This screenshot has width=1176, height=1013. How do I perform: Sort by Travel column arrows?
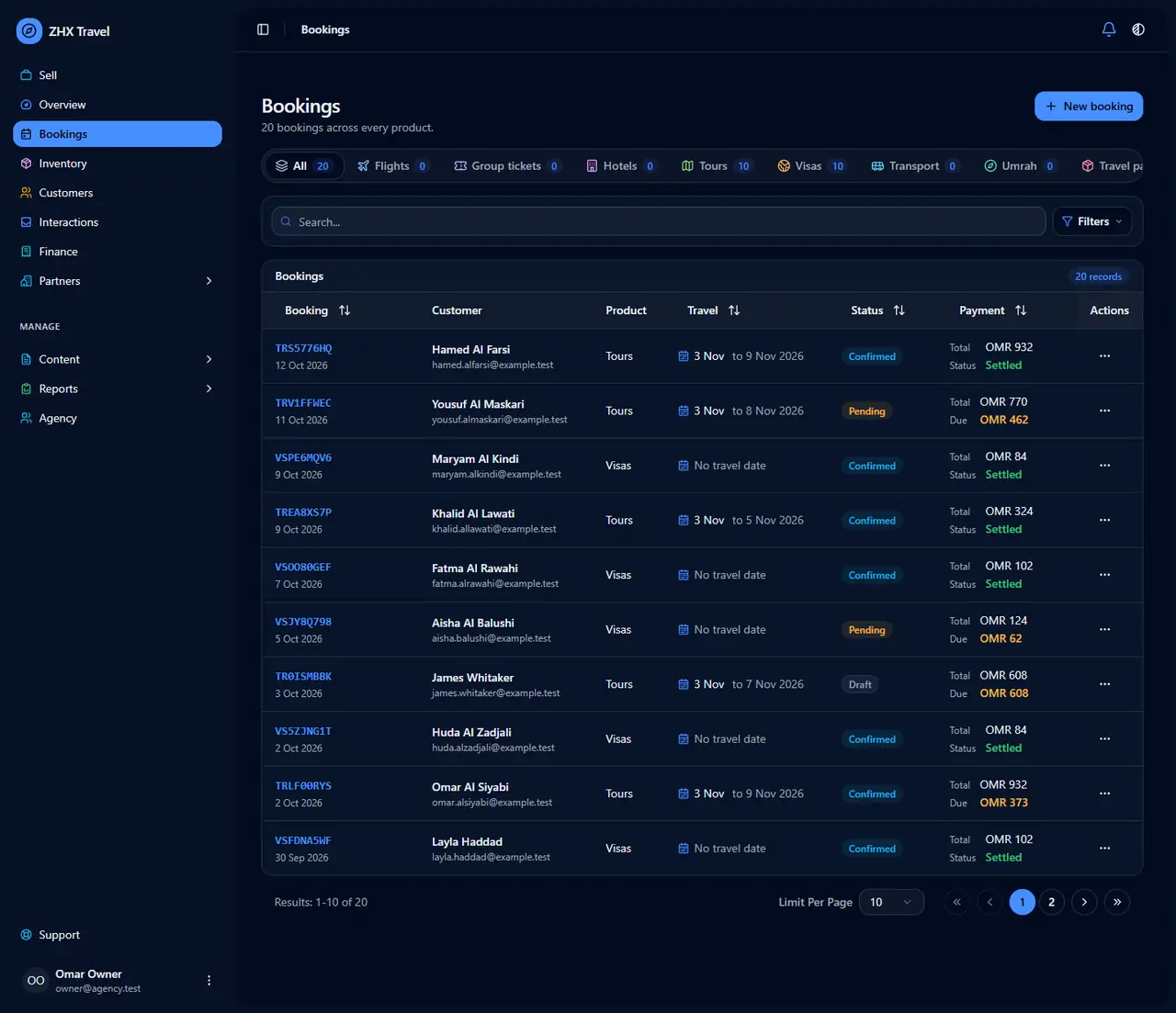(734, 310)
